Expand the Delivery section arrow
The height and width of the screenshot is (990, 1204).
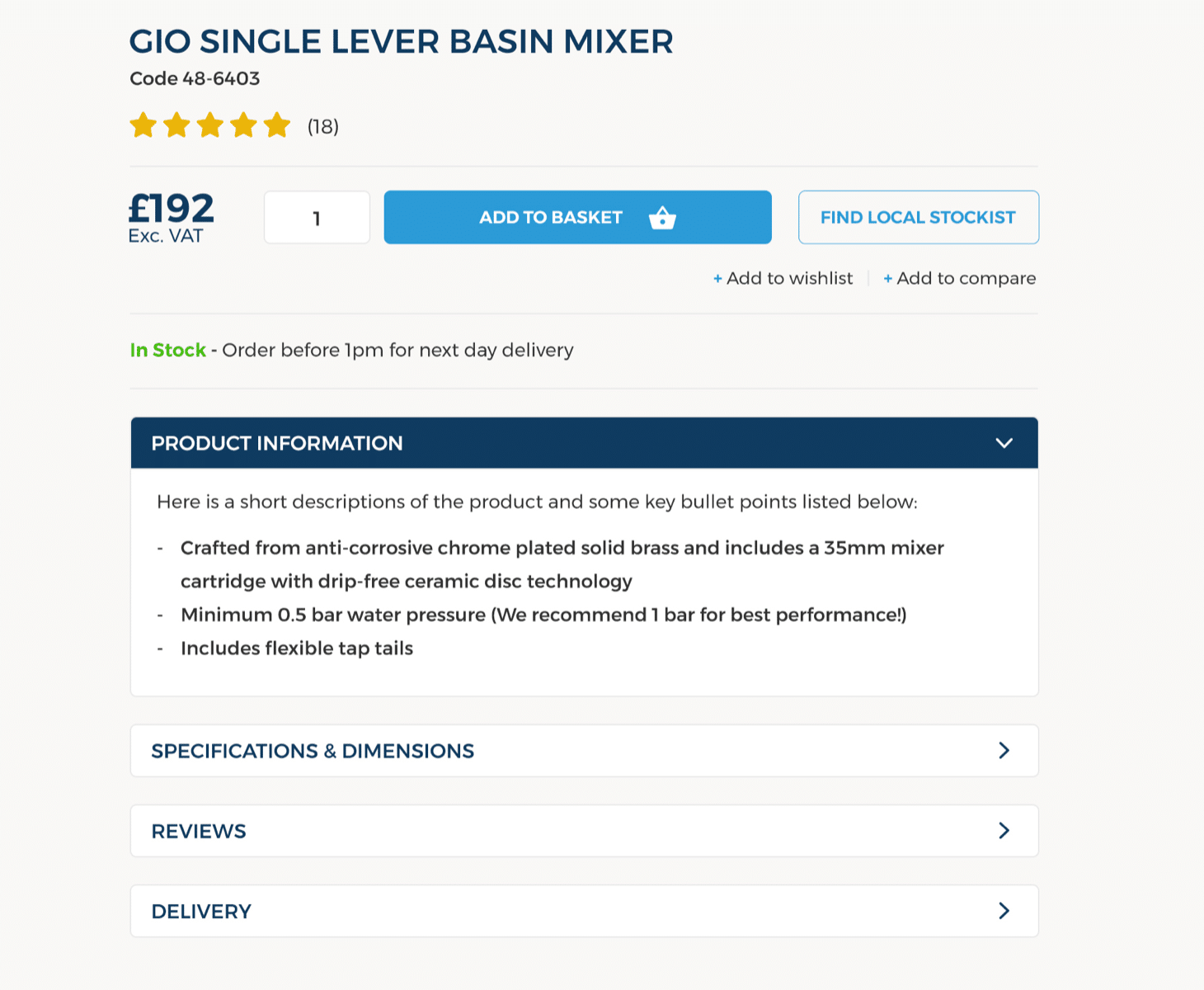tap(1004, 910)
